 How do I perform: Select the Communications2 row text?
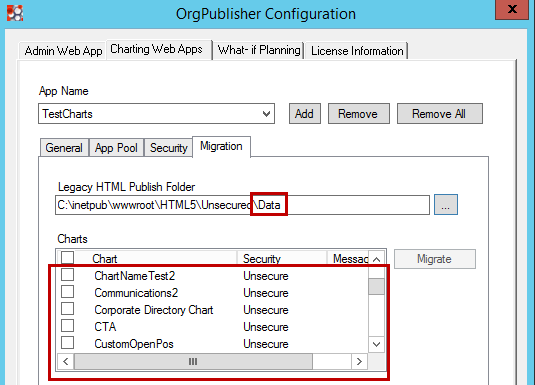(x=136, y=293)
